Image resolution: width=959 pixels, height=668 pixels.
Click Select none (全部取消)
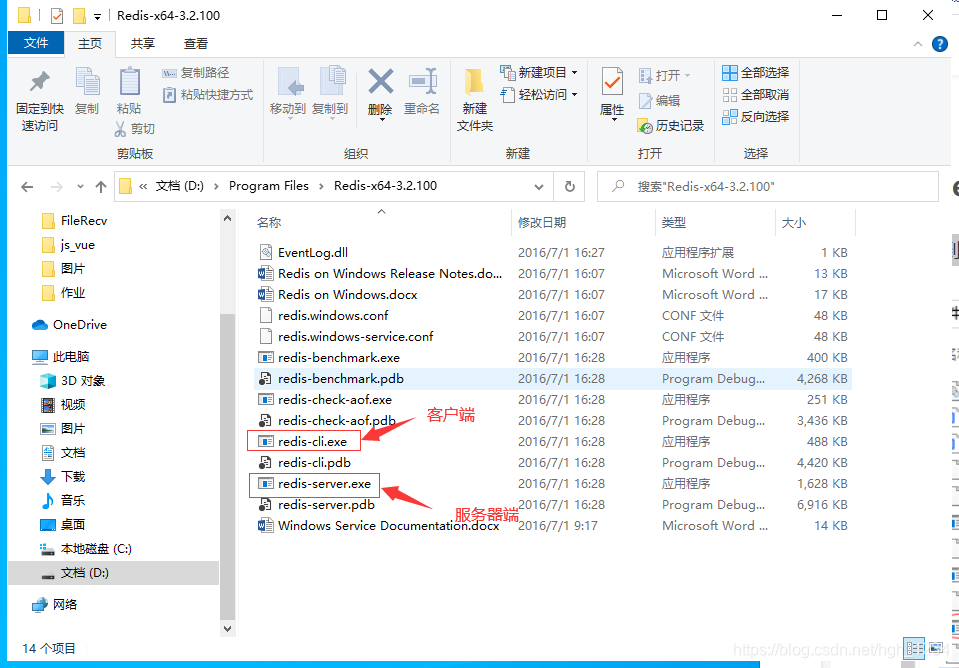coord(756,95)
